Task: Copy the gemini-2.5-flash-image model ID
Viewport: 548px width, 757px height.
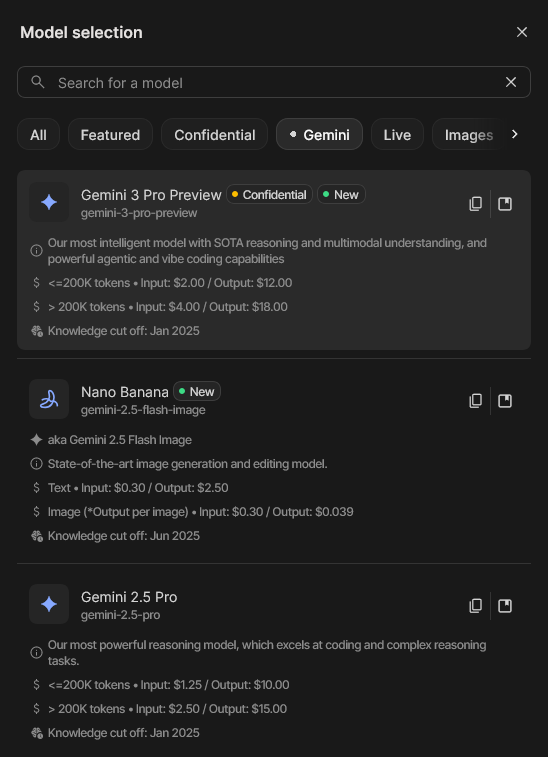Action: click(x=476, y=401)
